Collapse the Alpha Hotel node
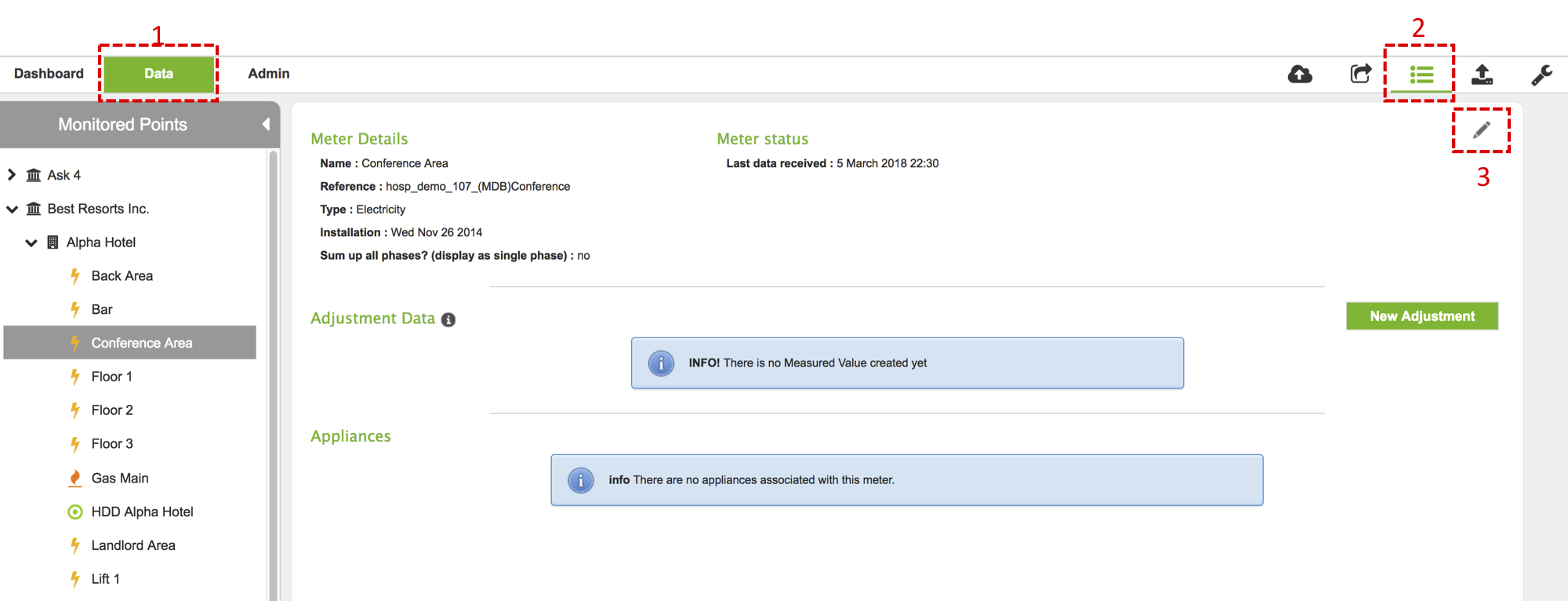Image resolution: width=1568 pixels, height=601 pixels. [31, 242]
